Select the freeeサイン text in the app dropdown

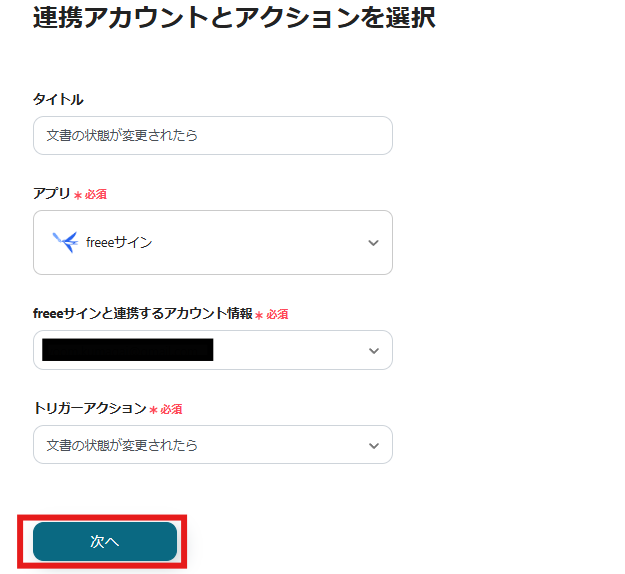pyautogui.click(x=119, y=242)
